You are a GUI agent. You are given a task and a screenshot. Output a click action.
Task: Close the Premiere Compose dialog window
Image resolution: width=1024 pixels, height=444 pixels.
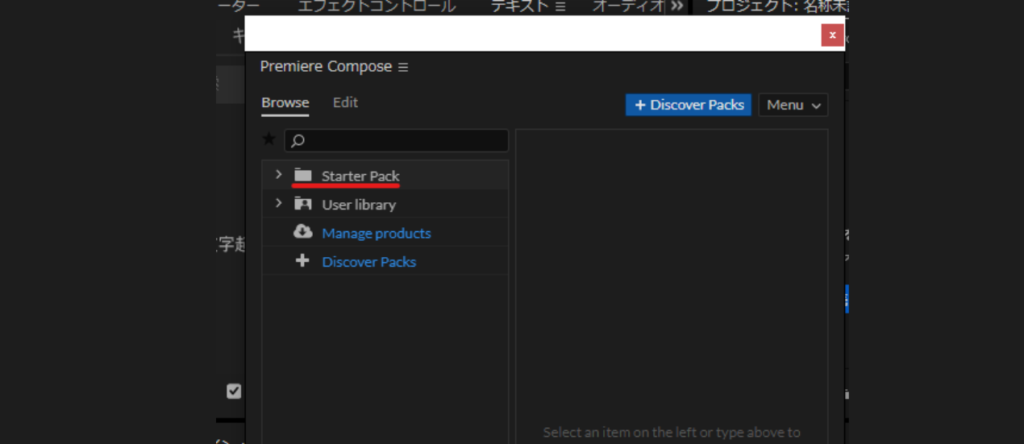coord(831,35)
